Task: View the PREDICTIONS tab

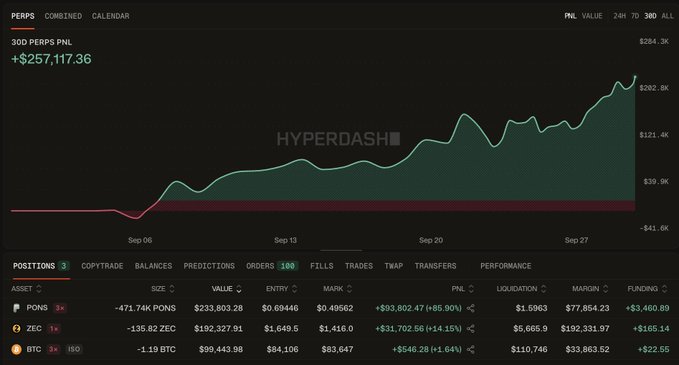Action: (x=209, y=266)
